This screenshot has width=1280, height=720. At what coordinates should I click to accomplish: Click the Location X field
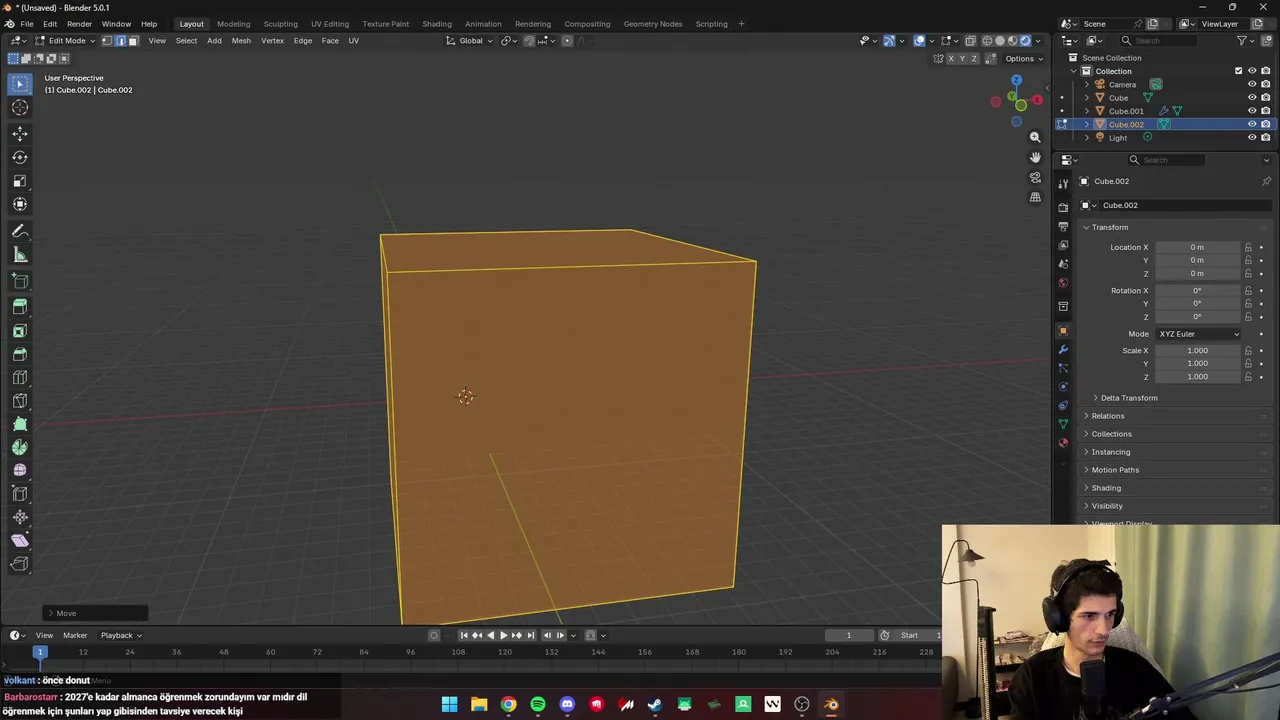point(1197,247)
